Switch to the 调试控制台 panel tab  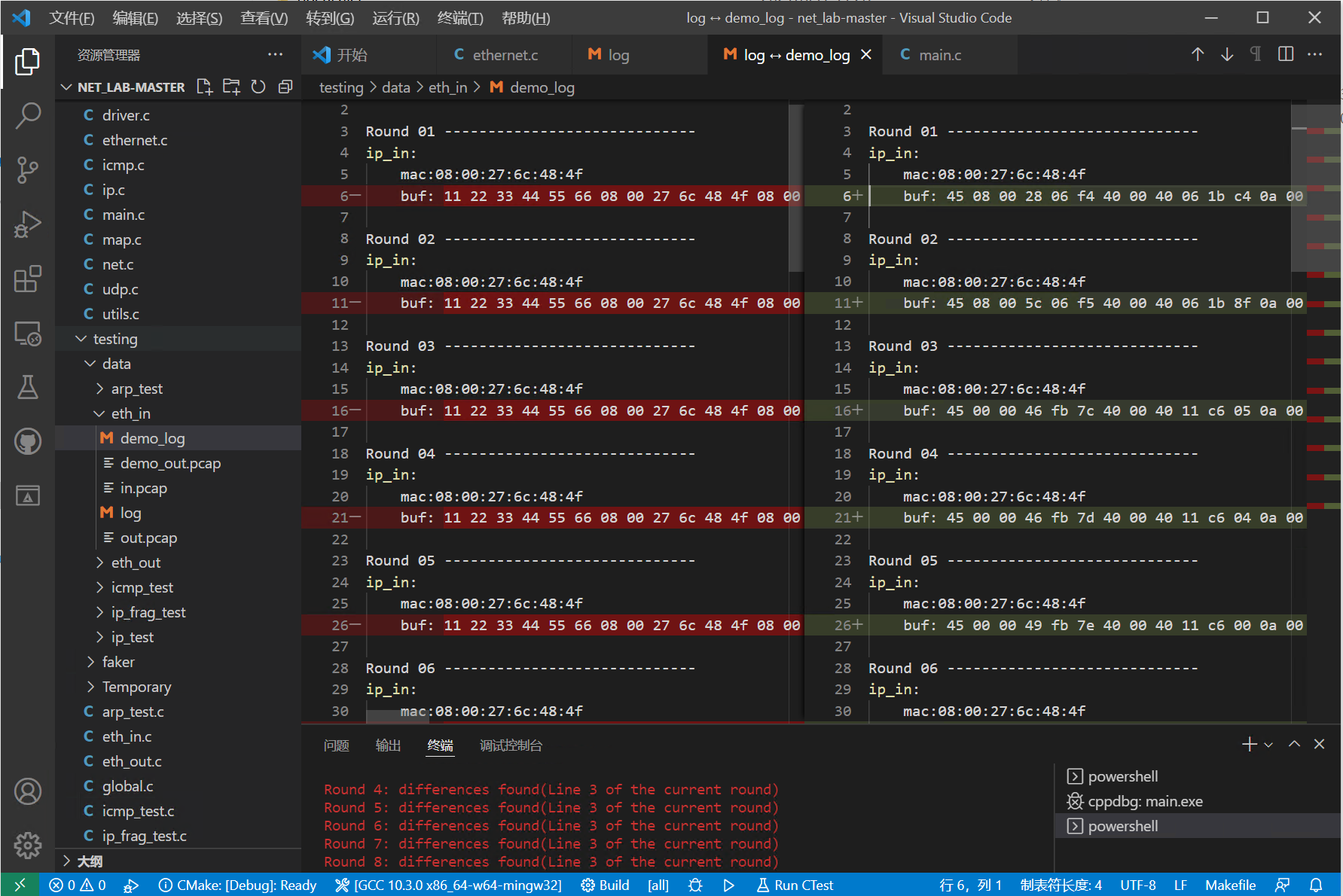511,745
